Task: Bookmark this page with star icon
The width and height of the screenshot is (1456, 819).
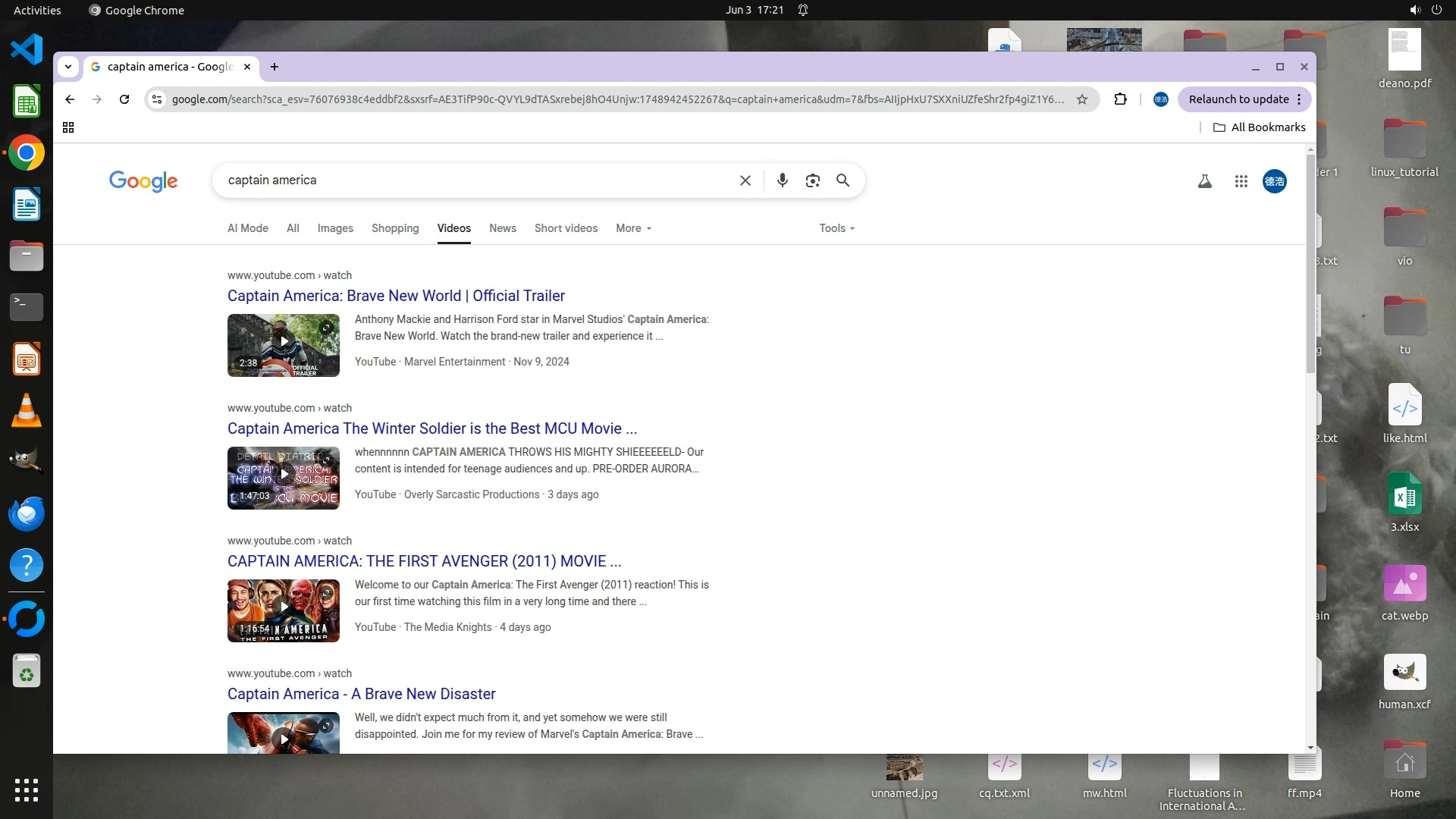Action: click(1082, 99)
